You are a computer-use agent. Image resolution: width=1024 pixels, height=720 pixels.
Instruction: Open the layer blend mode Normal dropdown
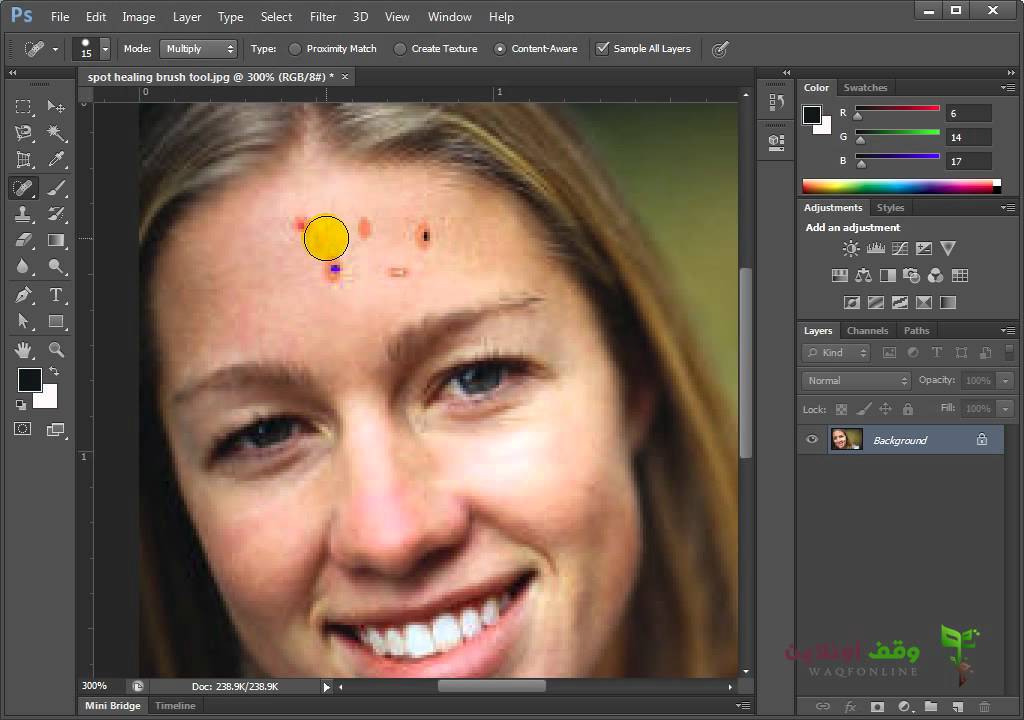[856, 380]
